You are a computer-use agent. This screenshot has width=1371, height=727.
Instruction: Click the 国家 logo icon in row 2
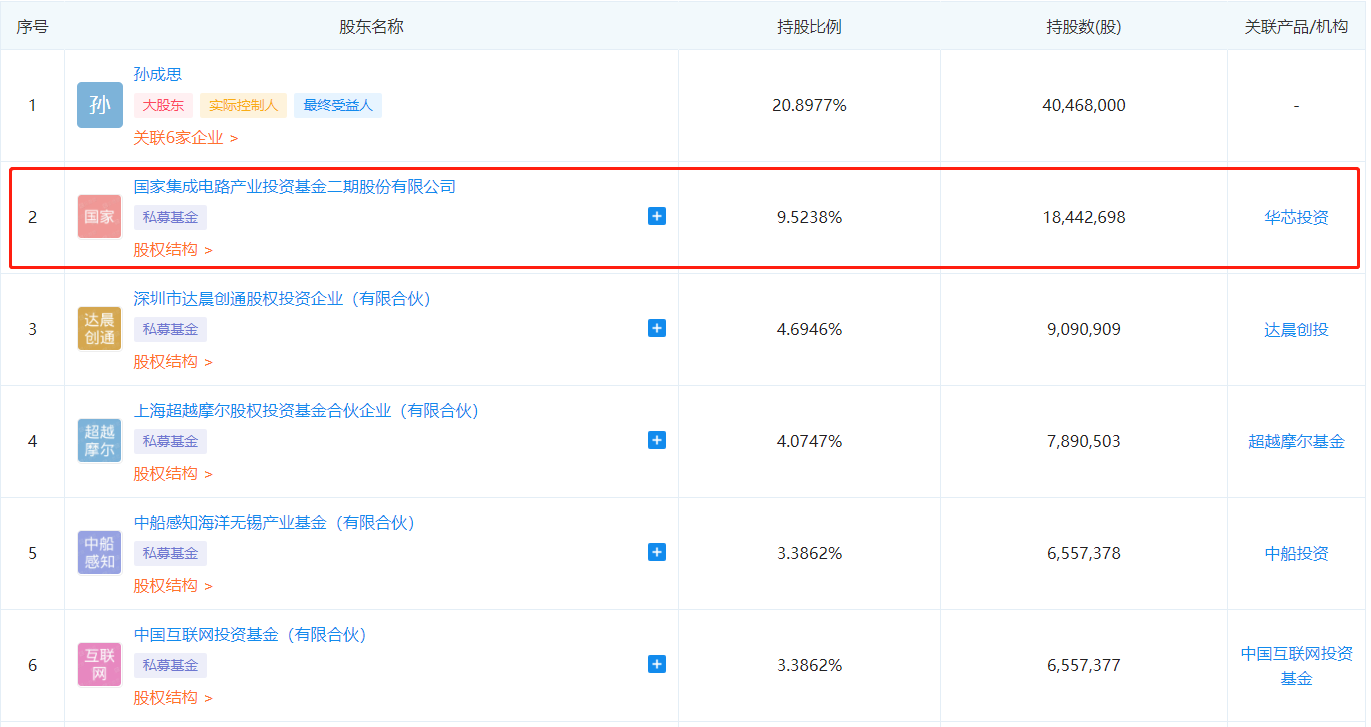[99, 217]
